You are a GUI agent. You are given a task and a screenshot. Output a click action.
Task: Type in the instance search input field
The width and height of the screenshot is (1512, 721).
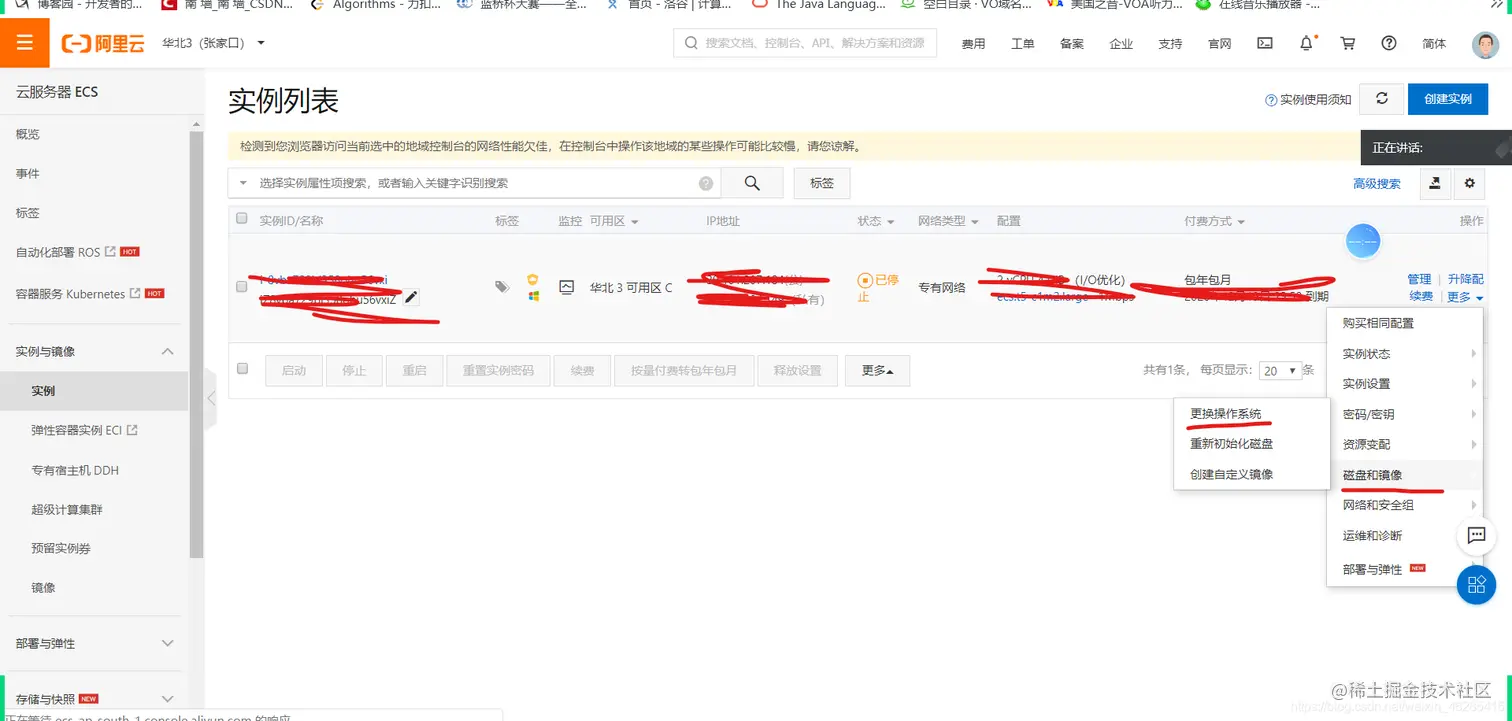tap(450, 183)
